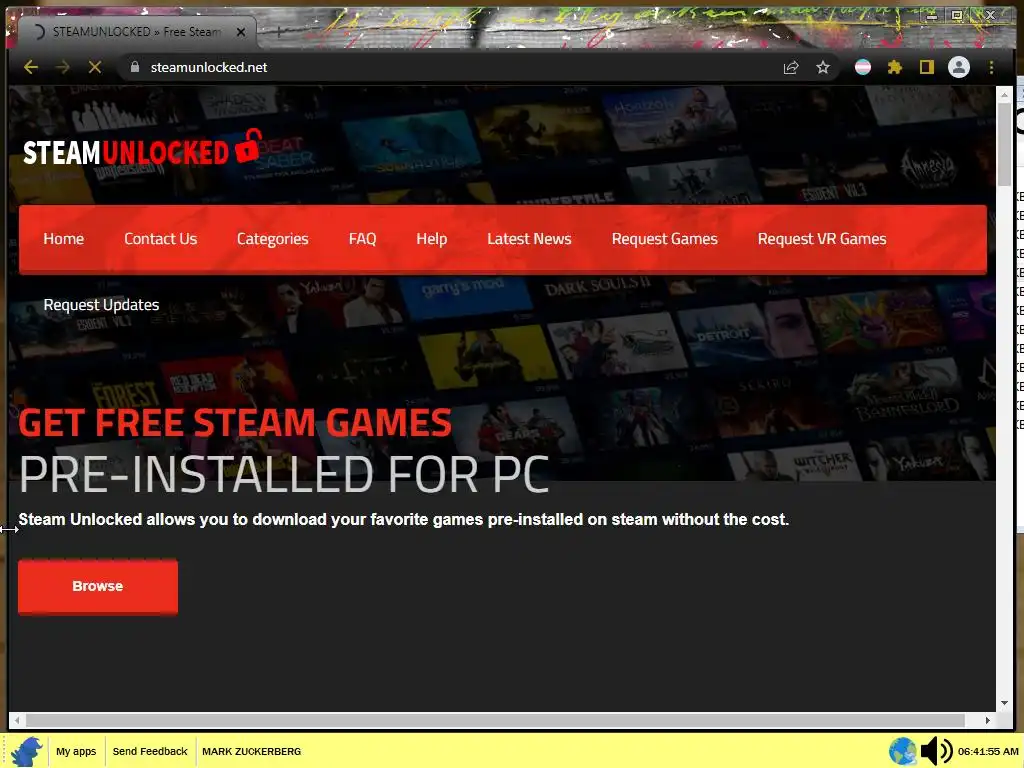Screen dimensions: 1024x768
Task: Close the STEAMUNLOCKED tab
Action: click(241, 32)
